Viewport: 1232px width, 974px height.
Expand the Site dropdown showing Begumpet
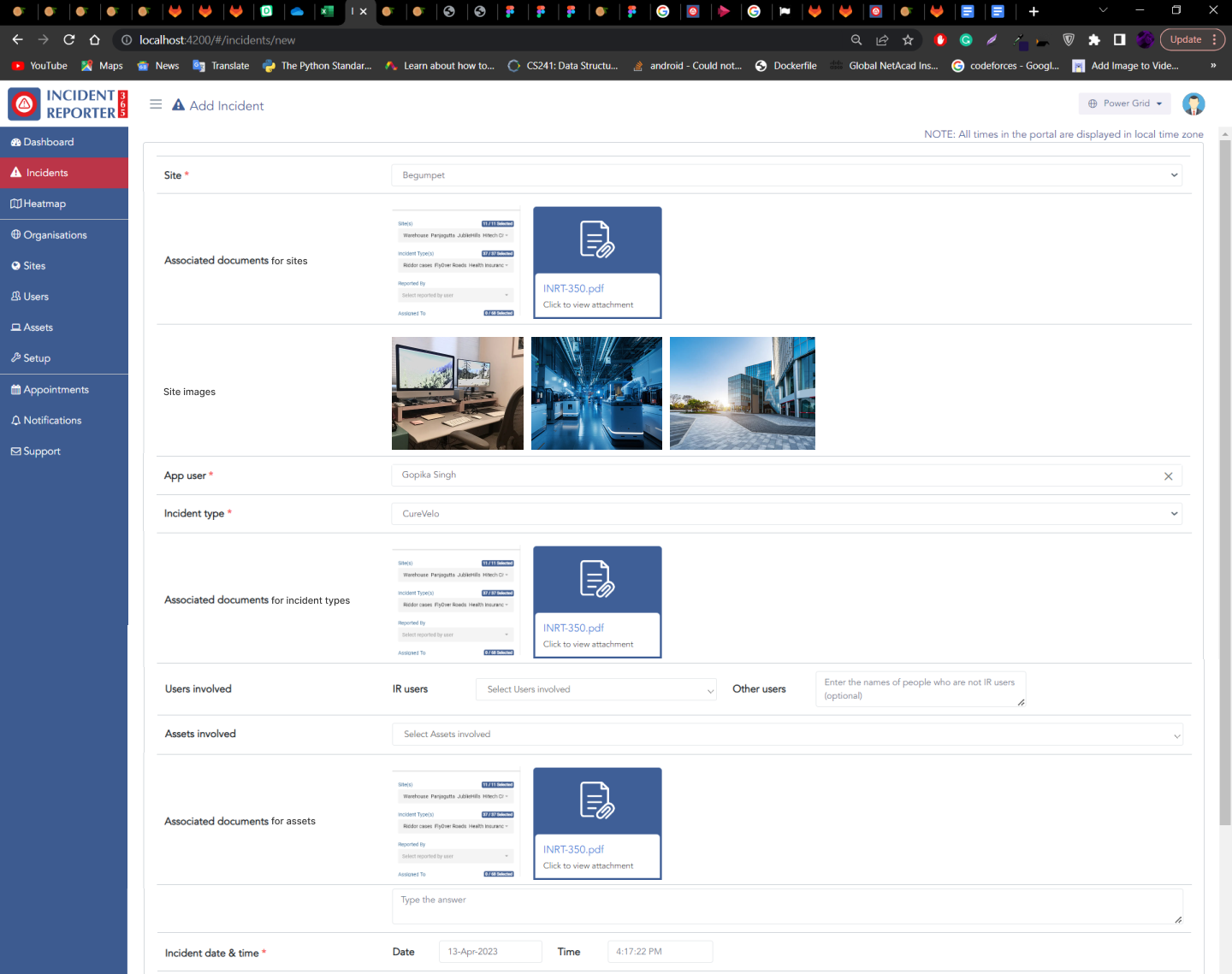pos(786,175)
